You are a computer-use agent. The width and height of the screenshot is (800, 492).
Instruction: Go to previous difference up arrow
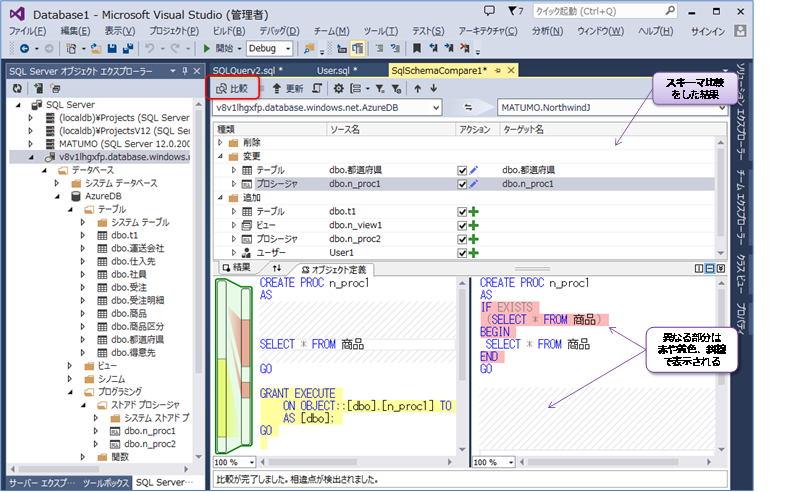[x=417, y=88]
